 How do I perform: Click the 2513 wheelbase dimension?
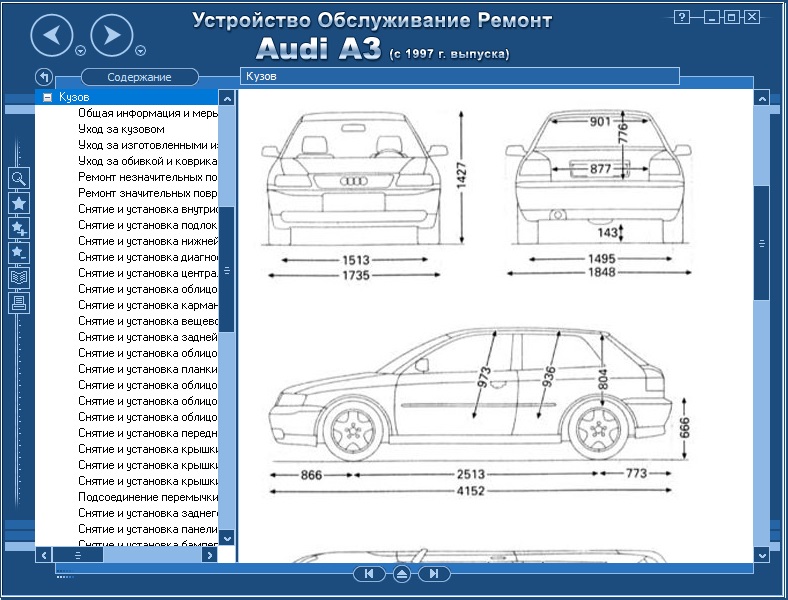(470, 474)
